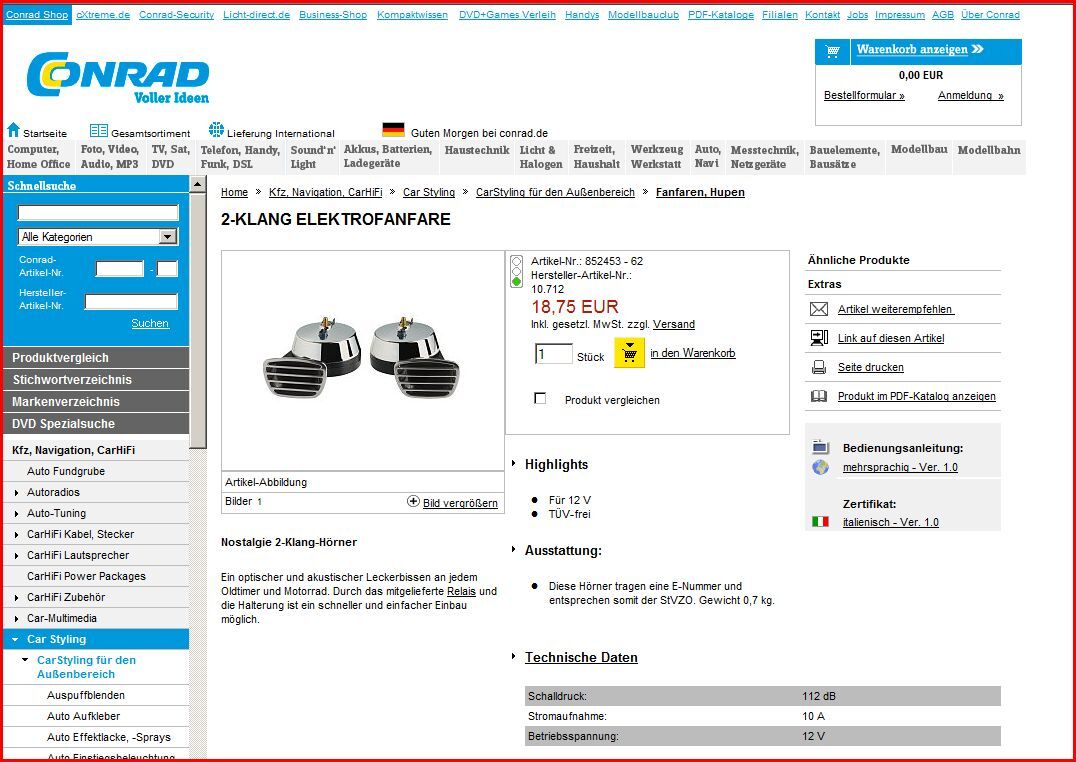Click the envelope icon for Artikel weiterempfehlen
The height and width of the screenshot is (762, 1076).
[x=819, y=310]
